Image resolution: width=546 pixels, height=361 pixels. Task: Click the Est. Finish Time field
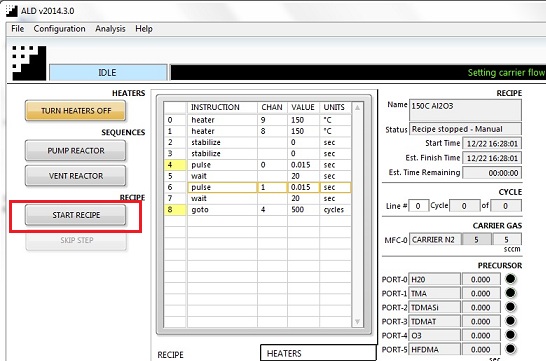tap(492, 158)
